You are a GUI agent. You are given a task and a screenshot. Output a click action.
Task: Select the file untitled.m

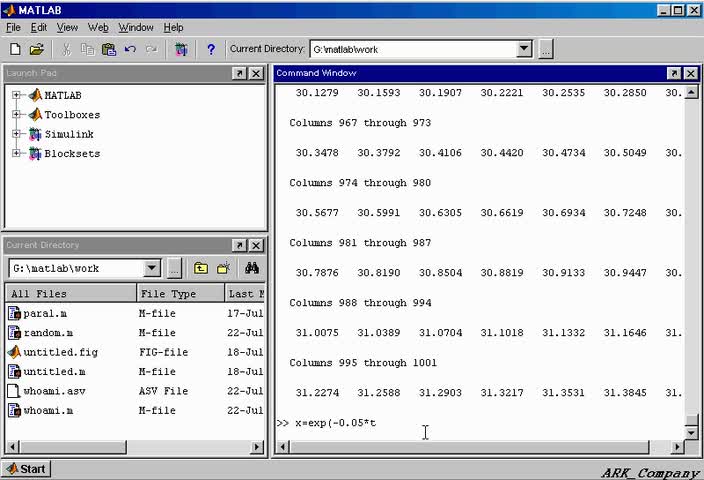coord(54,371)
